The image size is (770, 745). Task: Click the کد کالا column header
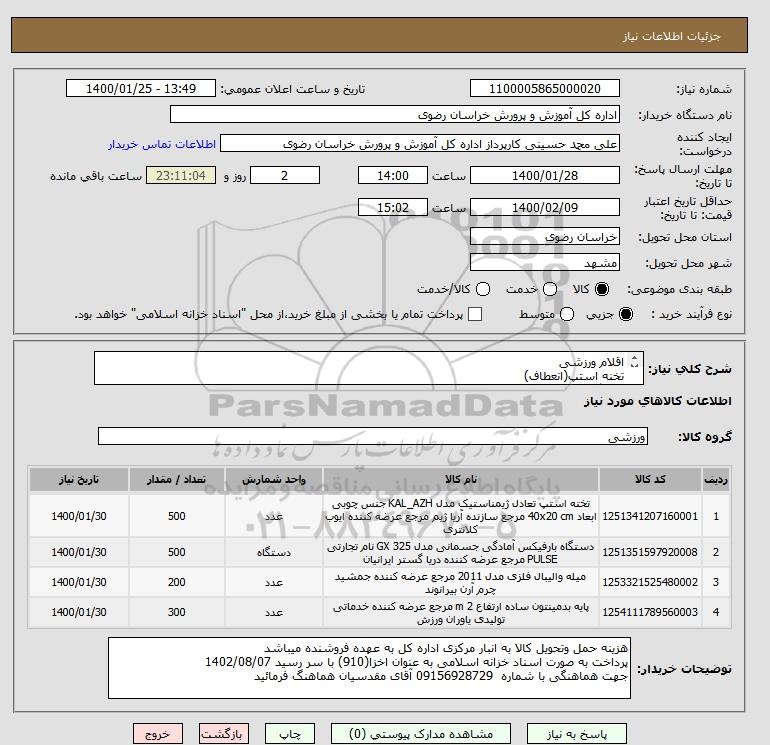point(650,479)
